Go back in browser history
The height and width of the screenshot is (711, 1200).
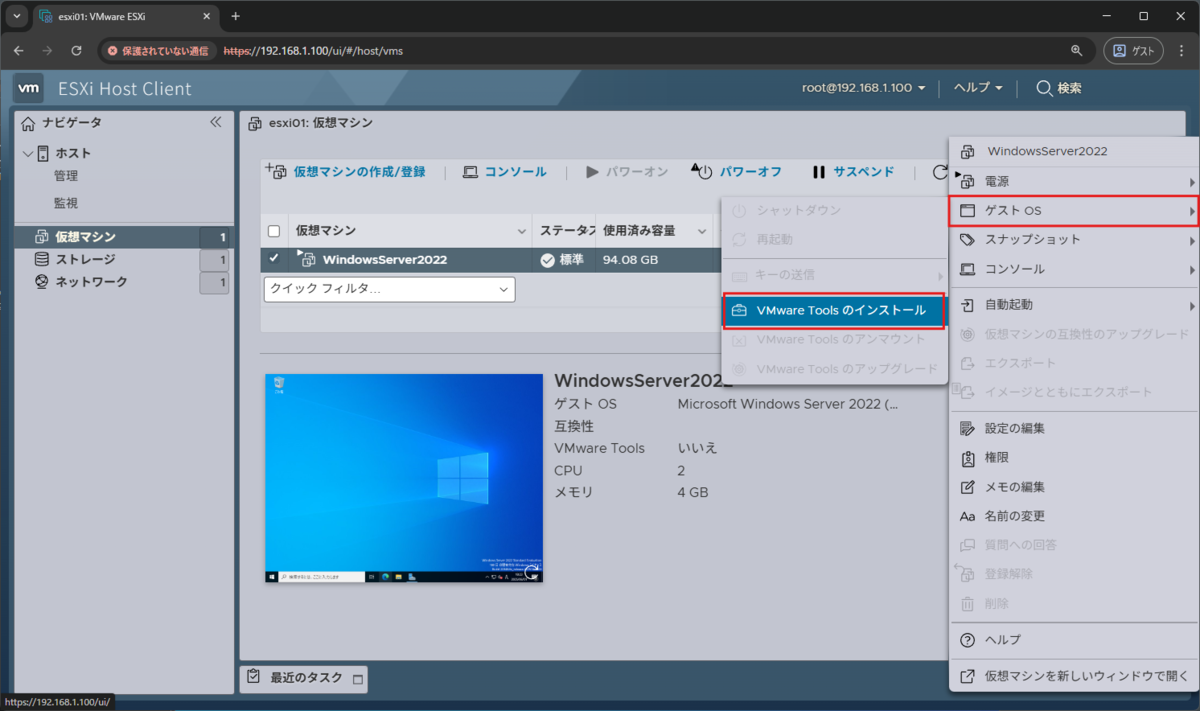point(18,50)
